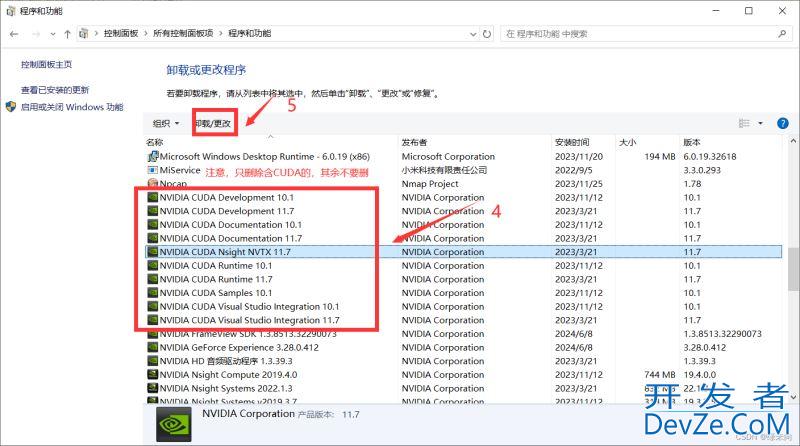The width and height of the screenshot is (800, 446).
Task: Click the control panel icon in address bar
Action: pyautogui.click(x=84, y=34)
